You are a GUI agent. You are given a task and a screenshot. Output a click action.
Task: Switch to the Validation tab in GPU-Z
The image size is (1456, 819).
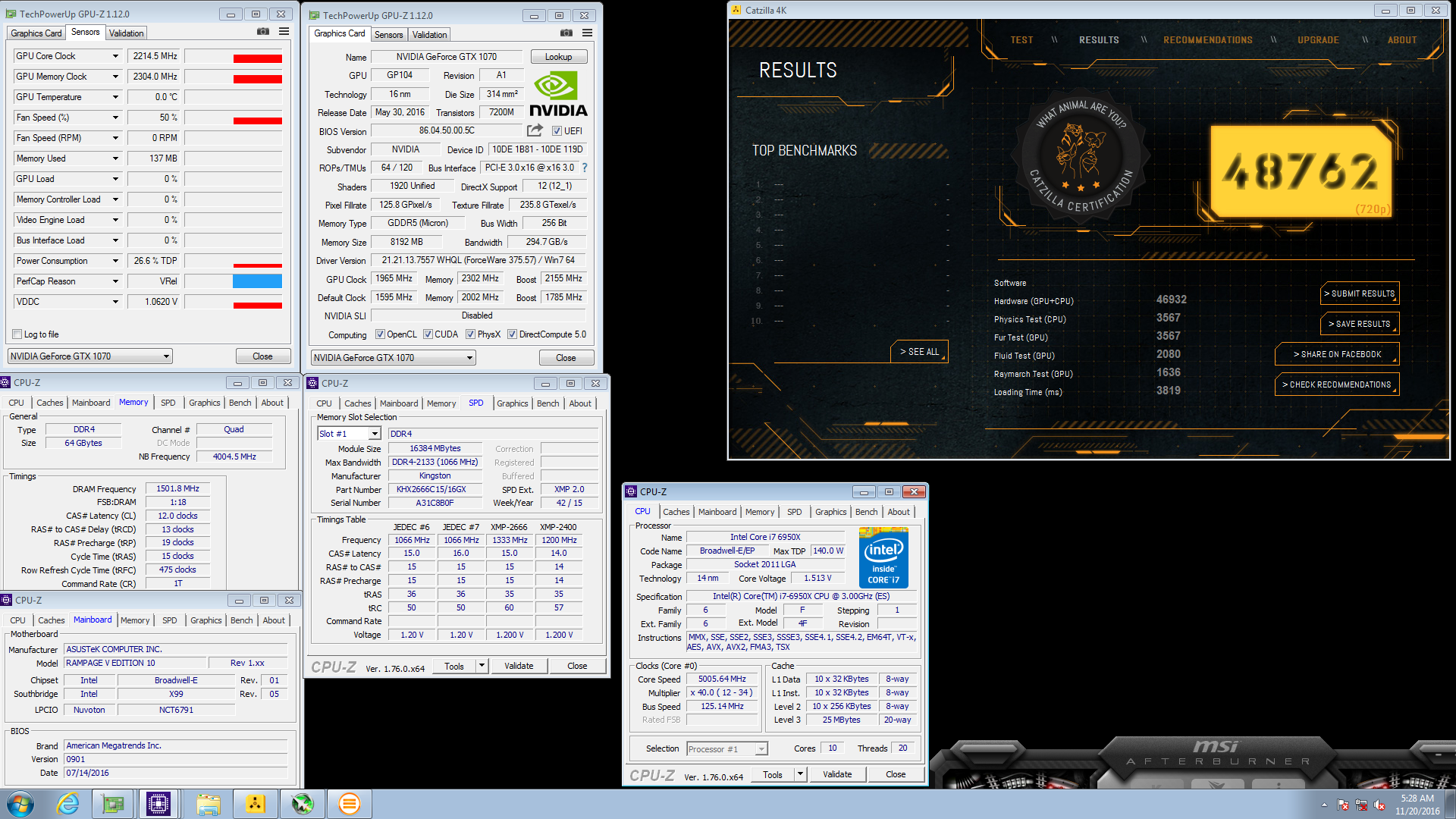[126, 33]
